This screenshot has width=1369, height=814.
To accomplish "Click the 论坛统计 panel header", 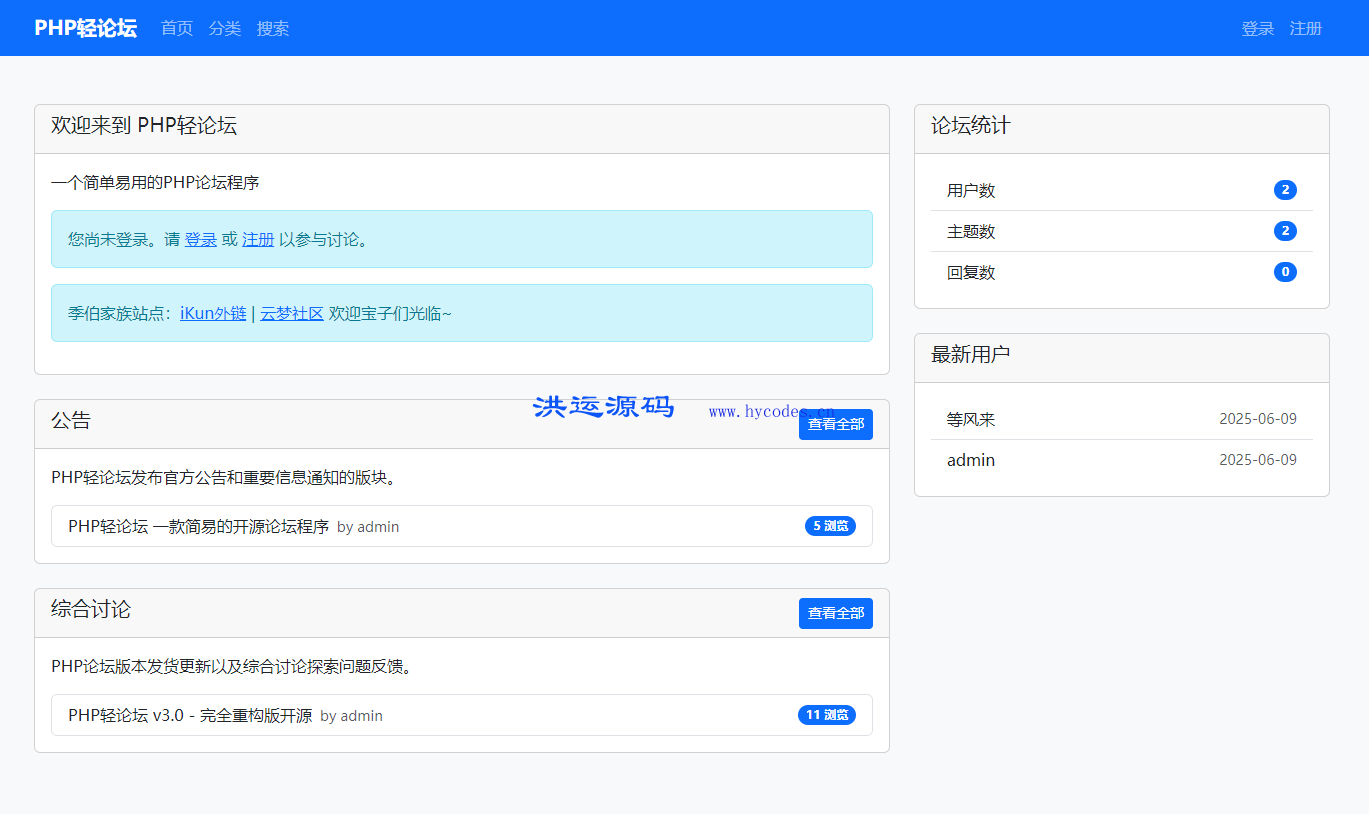I will tap(1122, 129).
